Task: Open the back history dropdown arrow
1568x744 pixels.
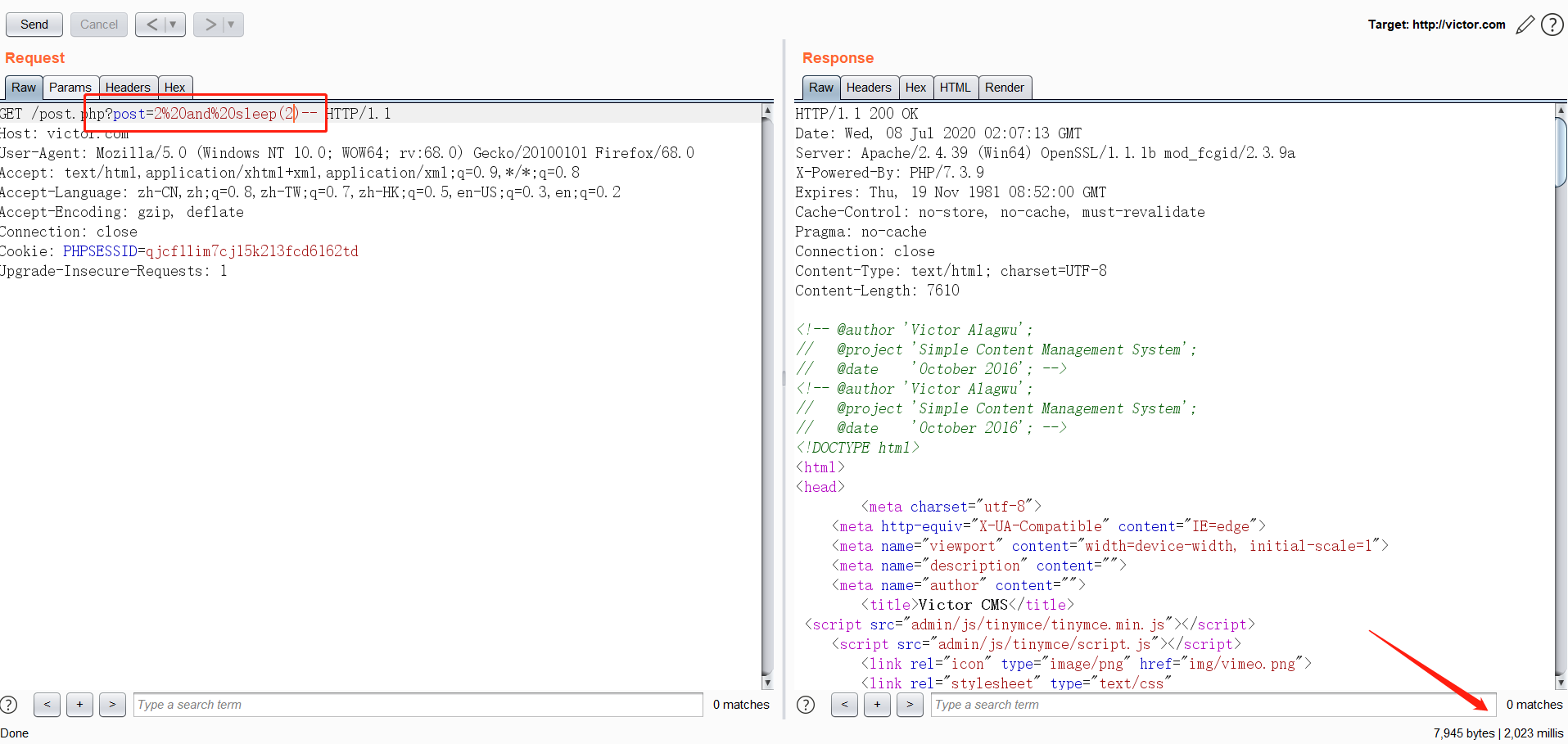Action: 174,25
